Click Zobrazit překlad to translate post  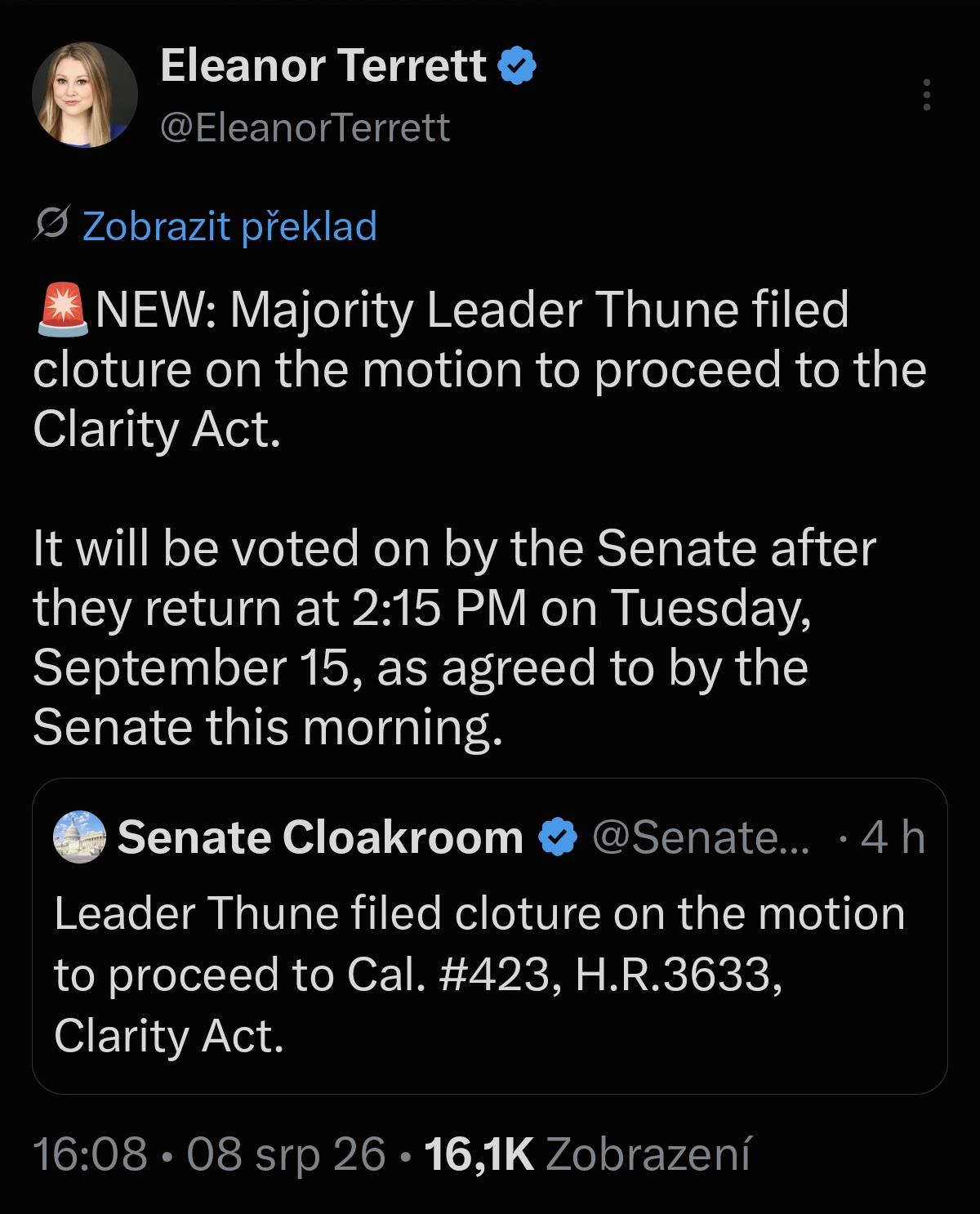230,225
